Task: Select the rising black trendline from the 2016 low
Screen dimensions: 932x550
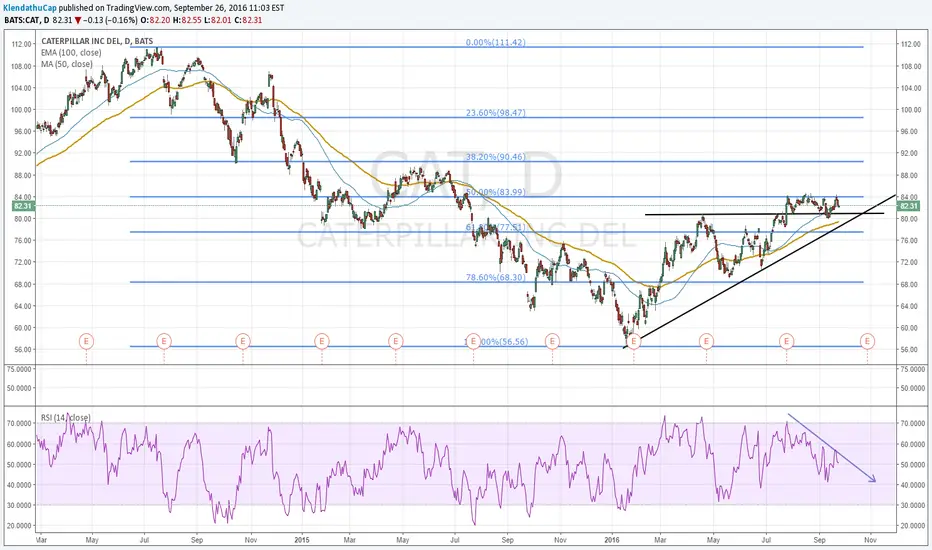Action: tap(760, 271)
